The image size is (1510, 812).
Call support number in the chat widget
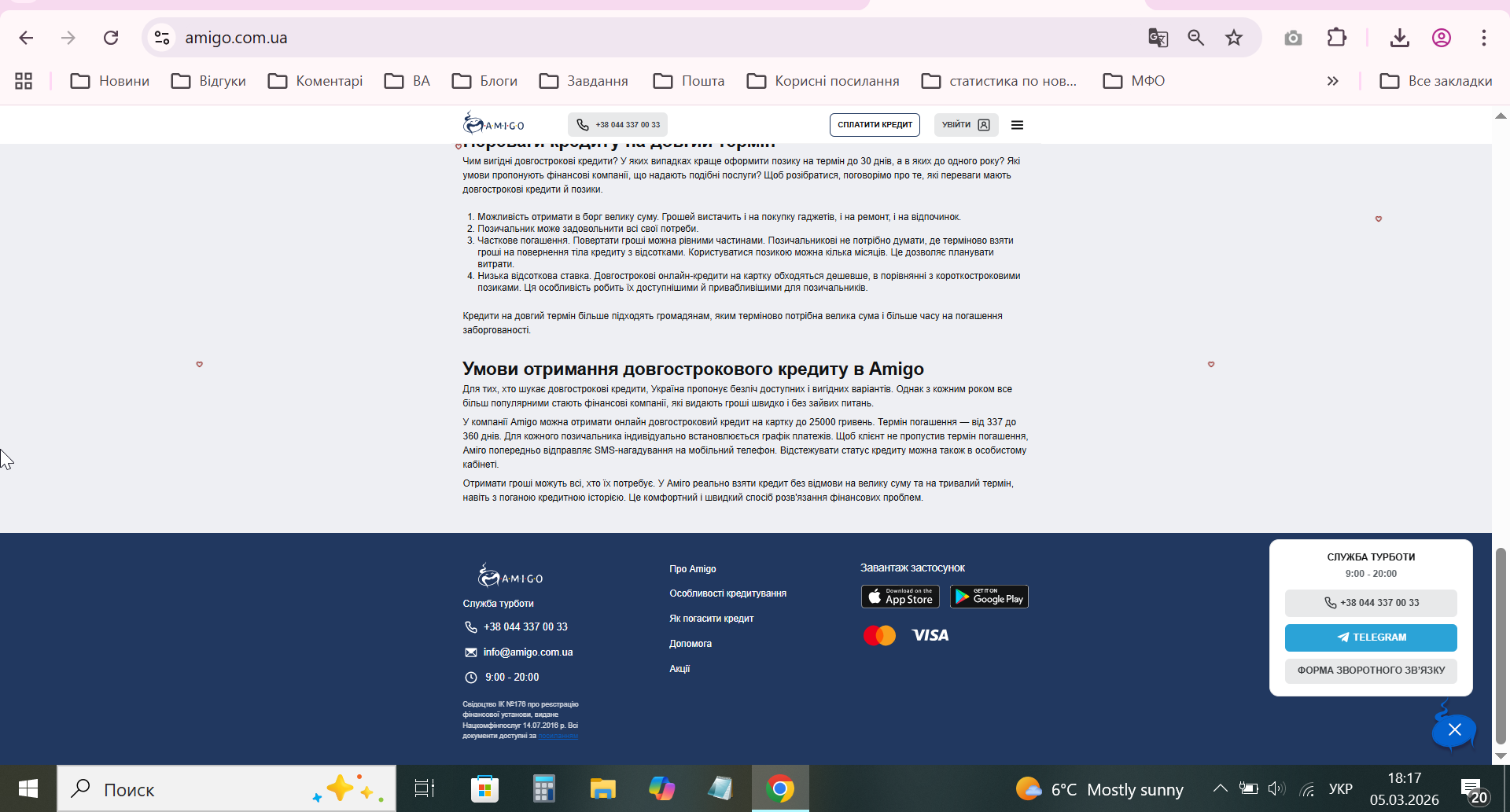pyautogui.click(x=1371, y=603)
